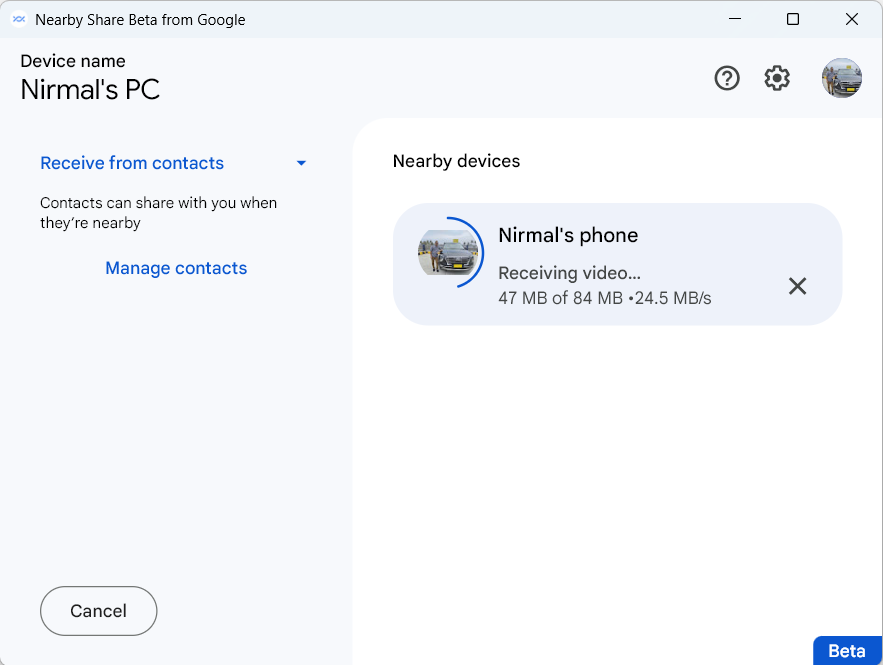Click the Beta badge
This screenshot has width=883, height=665.
tap(847, 651)
